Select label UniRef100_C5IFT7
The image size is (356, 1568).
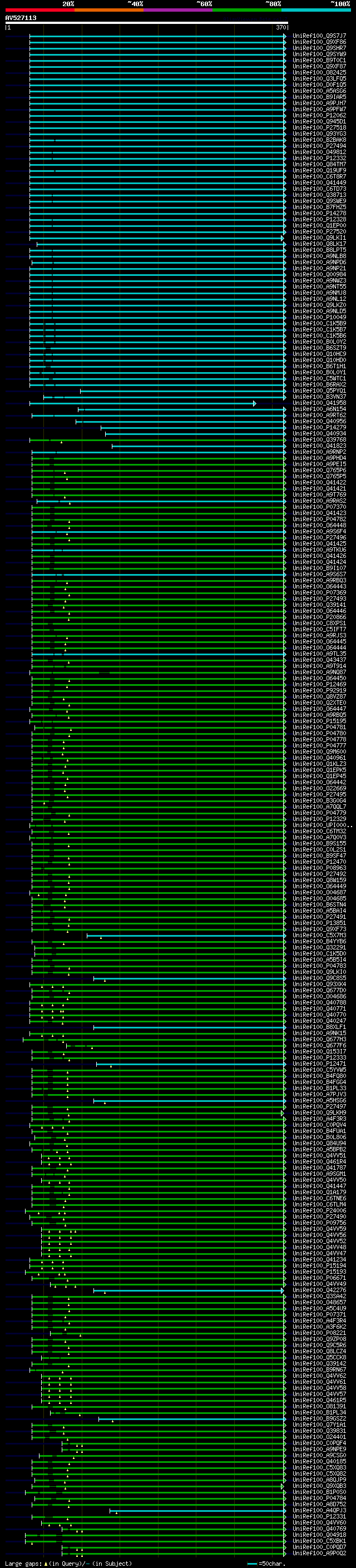[319, 629]
